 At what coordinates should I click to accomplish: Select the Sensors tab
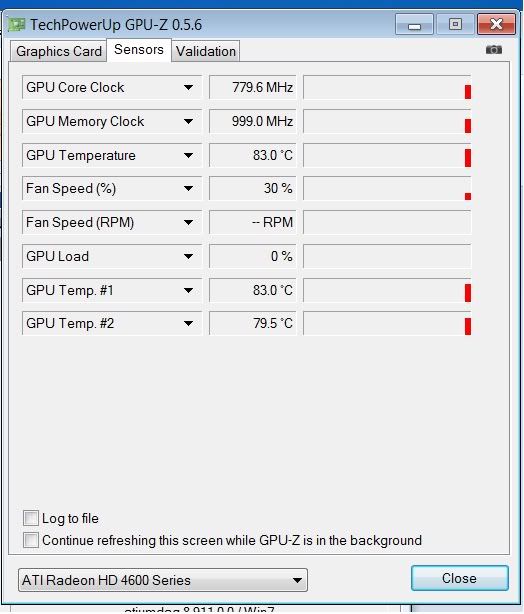tap(139, 50)
